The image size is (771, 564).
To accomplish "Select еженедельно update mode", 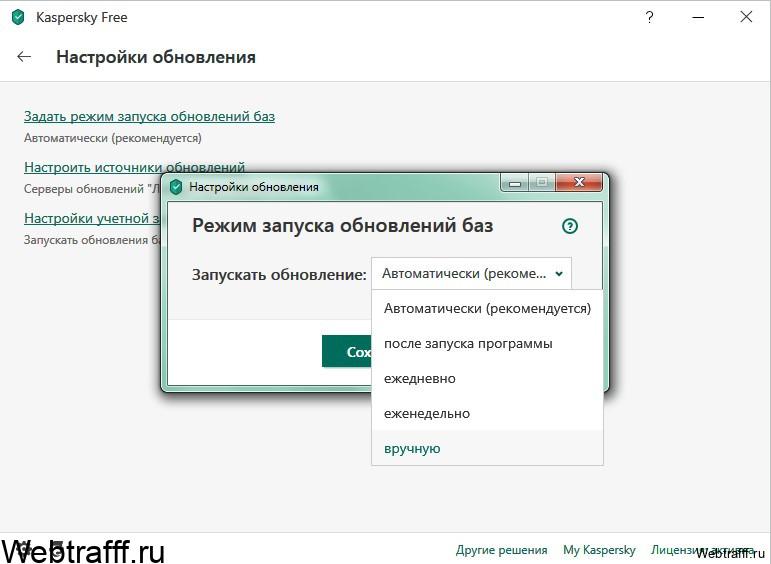I will [x=487, y=414].
